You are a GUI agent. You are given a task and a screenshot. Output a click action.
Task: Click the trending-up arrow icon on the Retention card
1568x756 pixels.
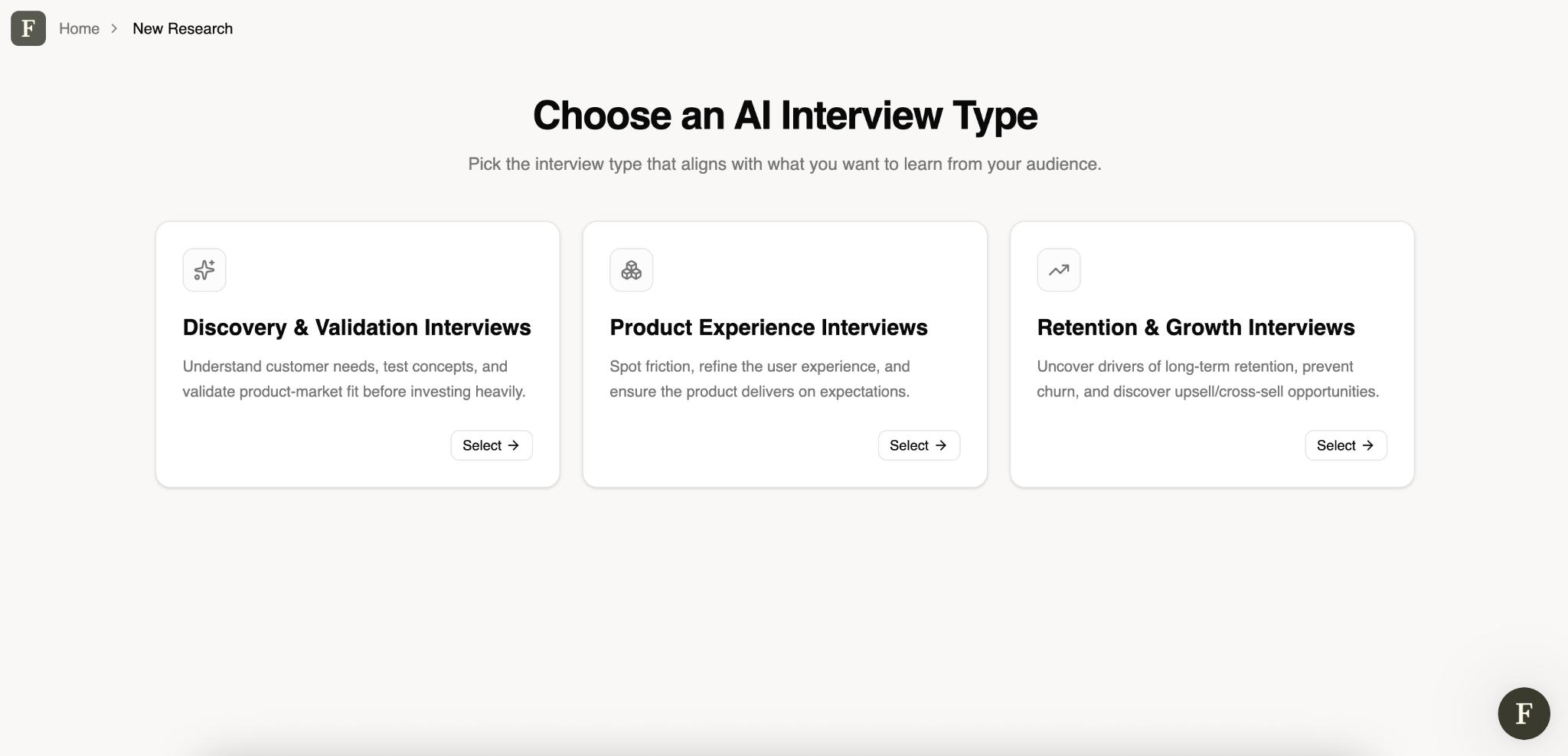(1059, 270)
